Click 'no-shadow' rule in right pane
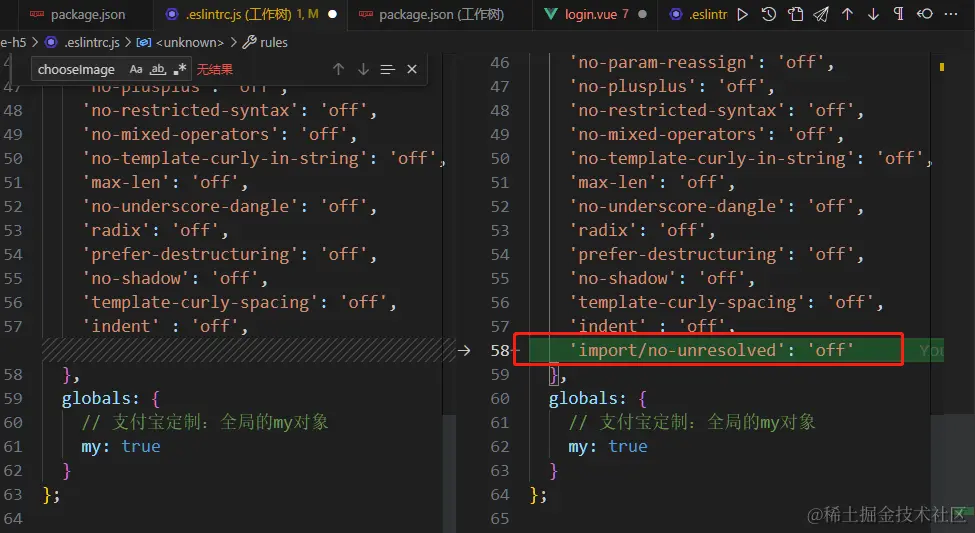The image size is (975, 533). coord(622,278)
